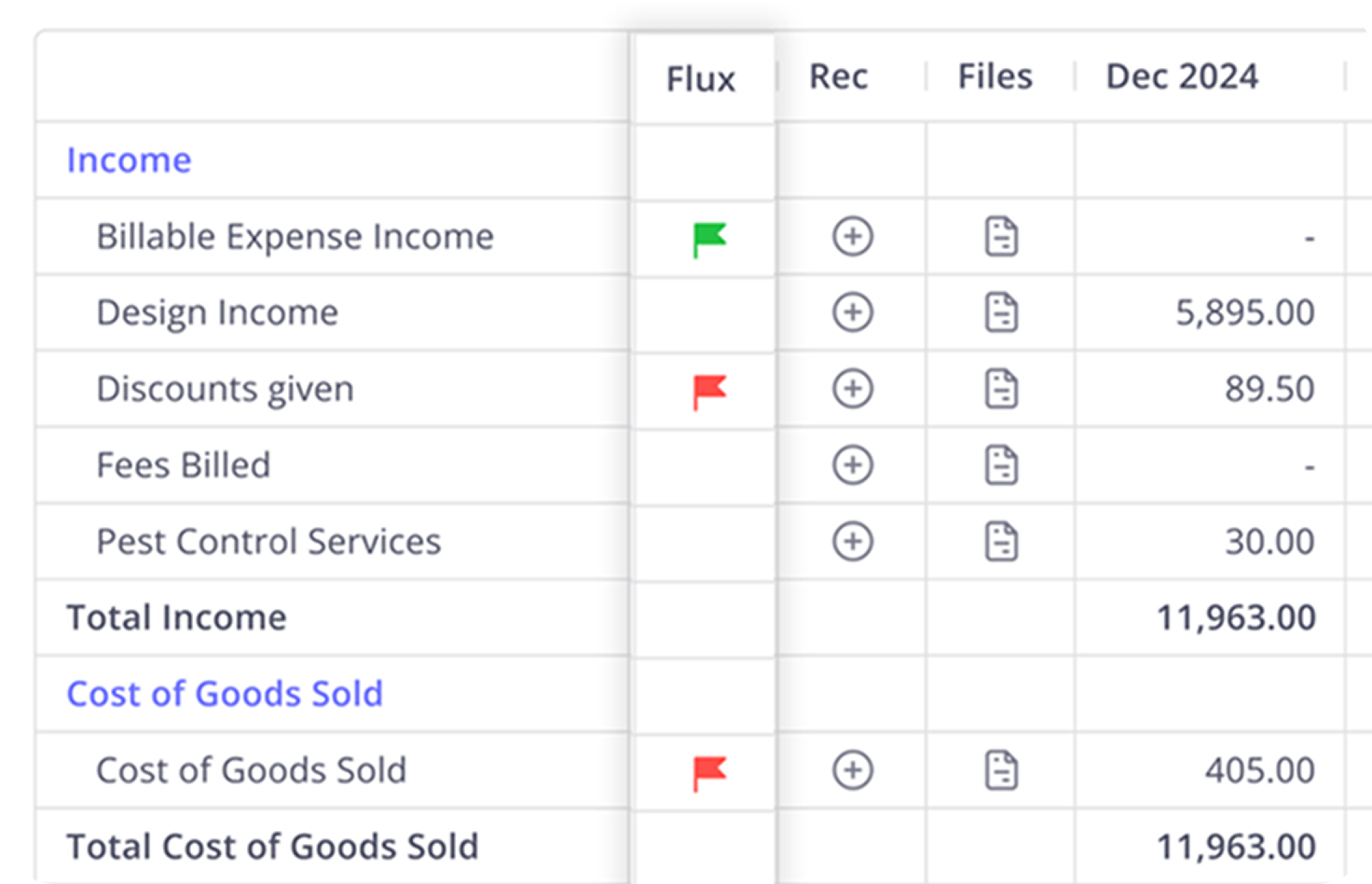Click the Files column header
This screenshot has height=884, width=1372.
click(995, 76)
